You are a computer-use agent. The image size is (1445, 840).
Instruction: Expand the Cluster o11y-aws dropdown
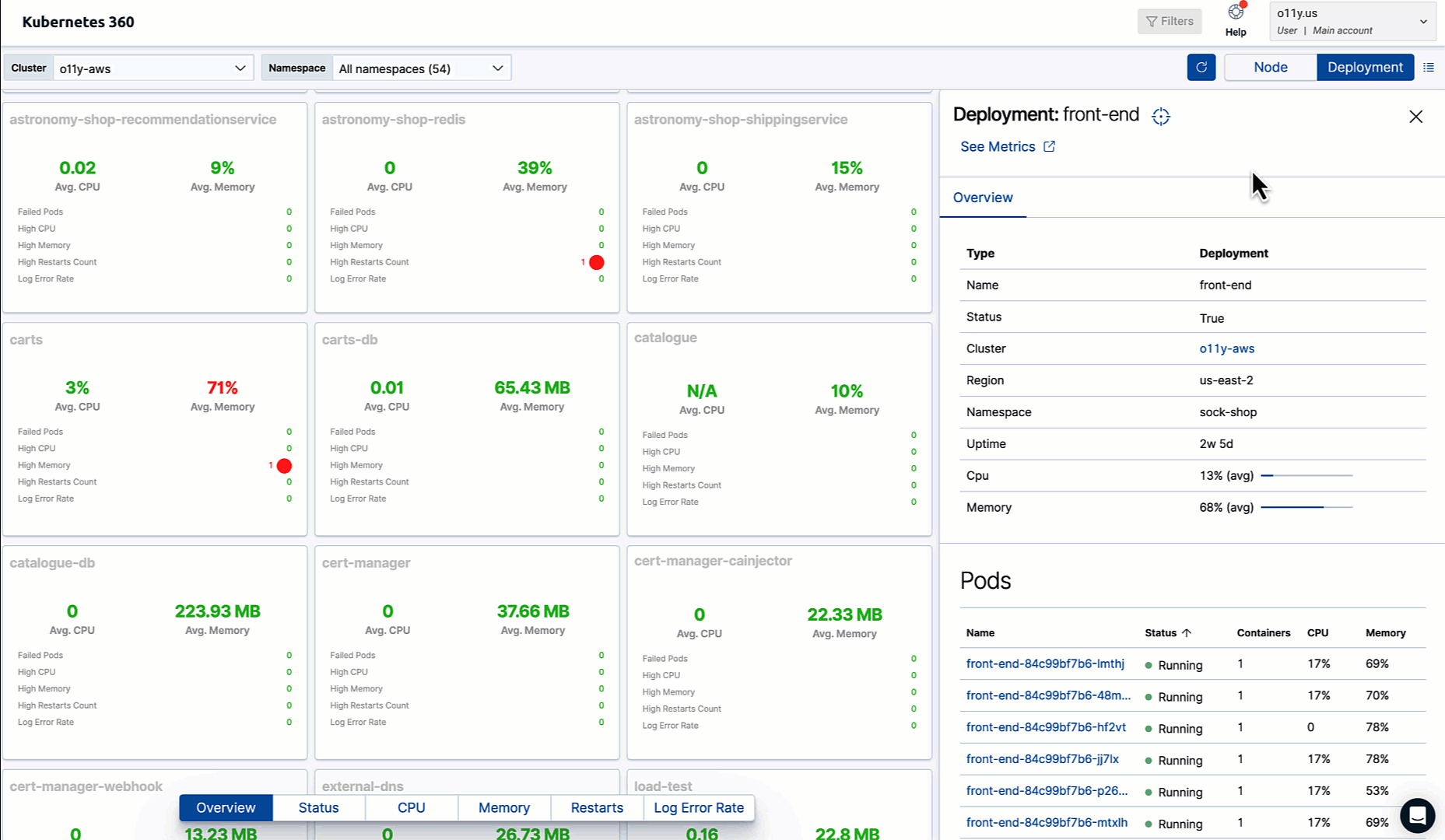tap(153, 68)
